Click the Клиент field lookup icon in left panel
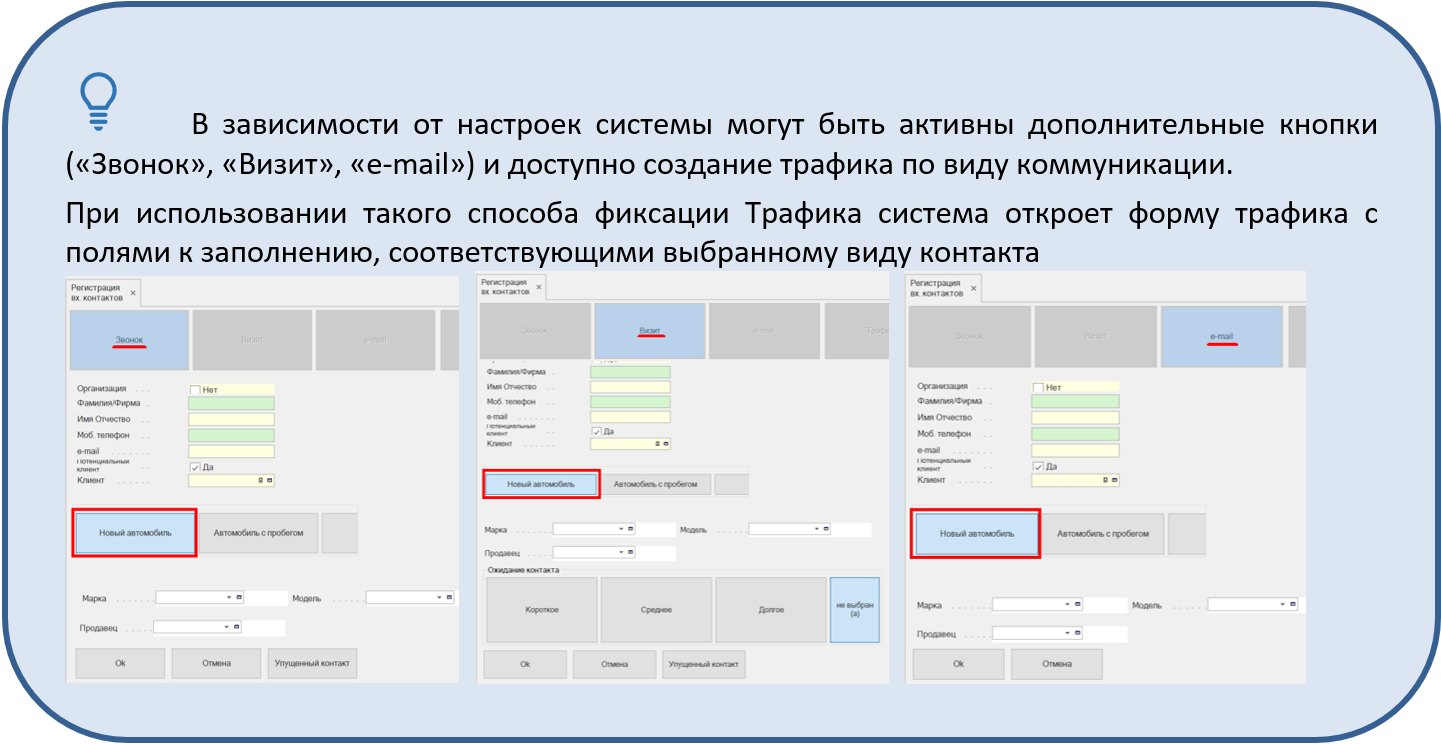 [269, 481]
